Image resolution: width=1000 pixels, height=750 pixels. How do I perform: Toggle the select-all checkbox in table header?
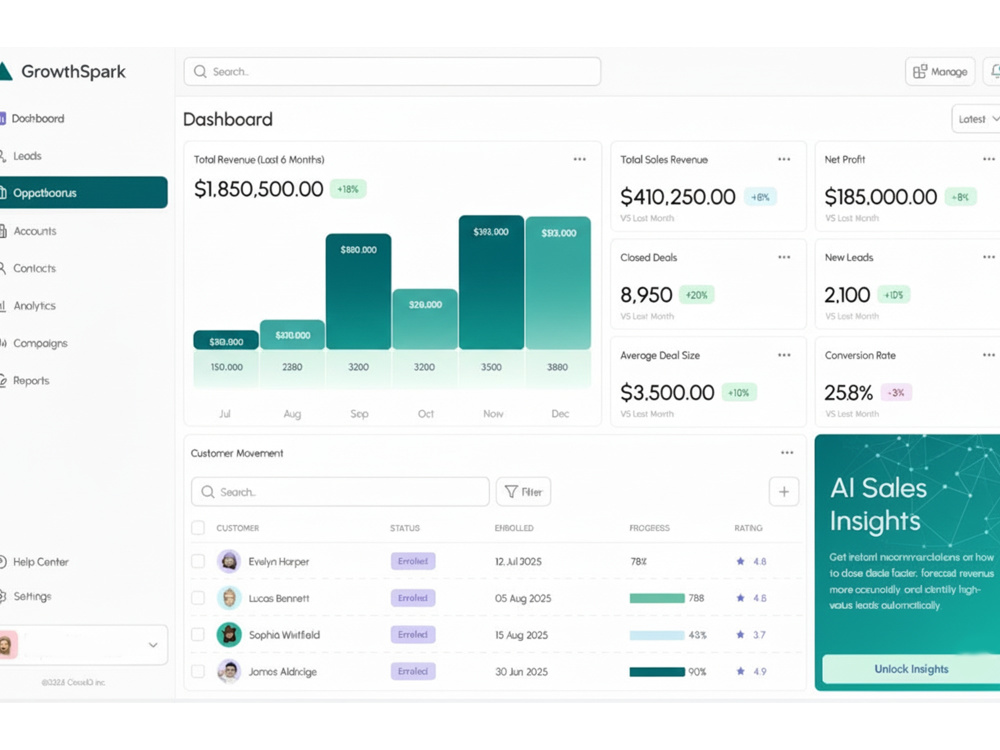pyautogui.click(x=198, y=528)
